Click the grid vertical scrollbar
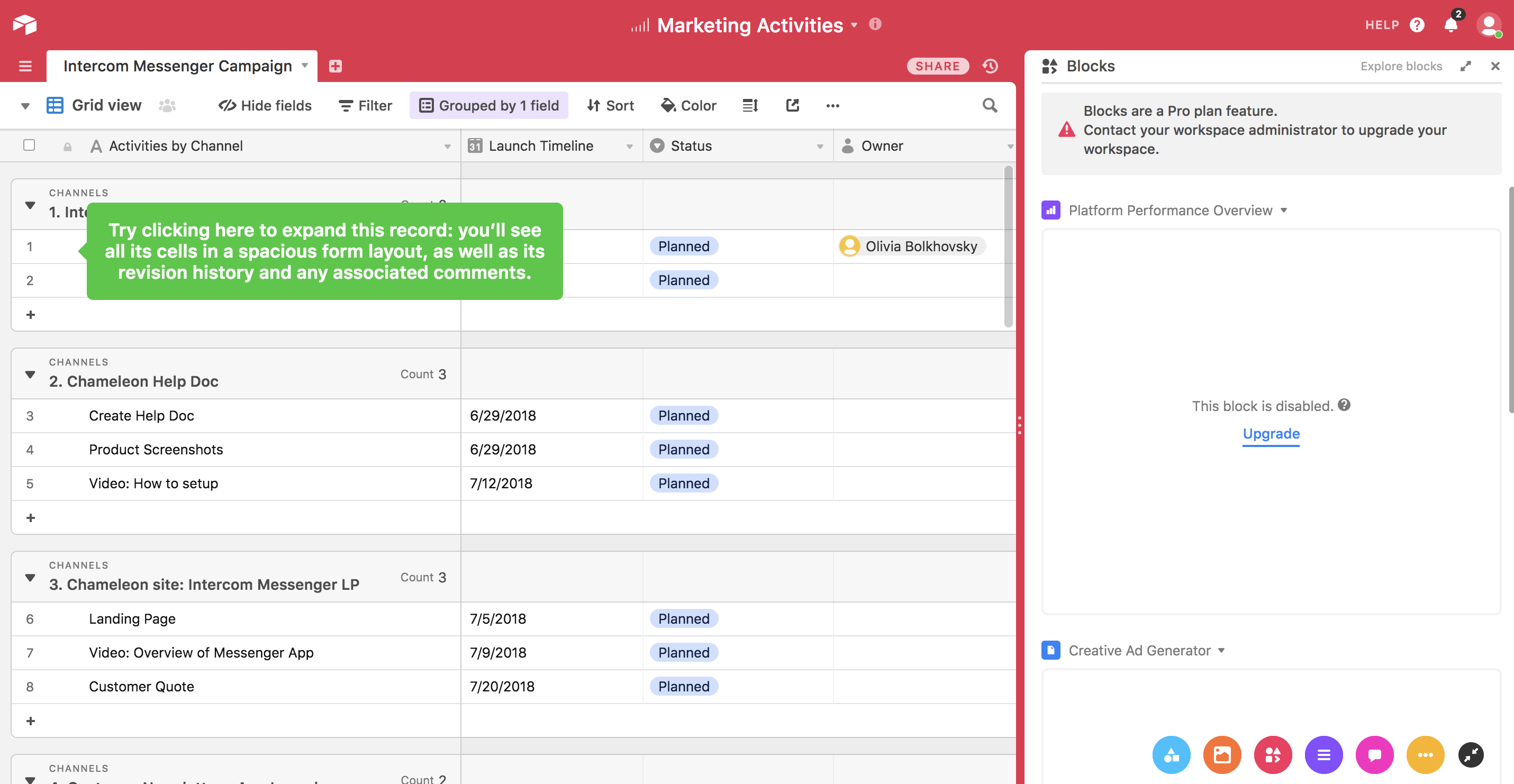Viewport: 1514px width, 784px height. [1009, 246]
